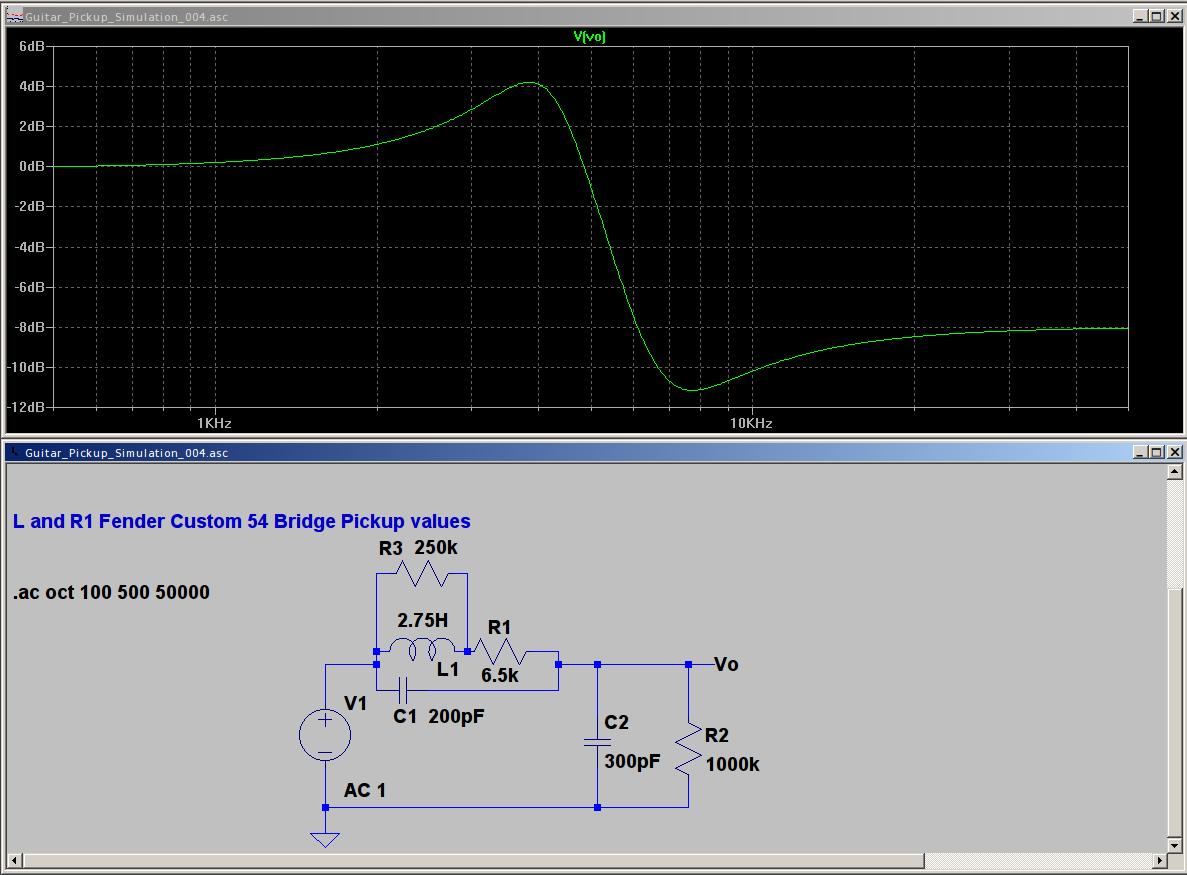The height and width of the screenshot is (875, 1187).
Task: Click the voltage source V1 symbol
Action: tap(325, 735)
